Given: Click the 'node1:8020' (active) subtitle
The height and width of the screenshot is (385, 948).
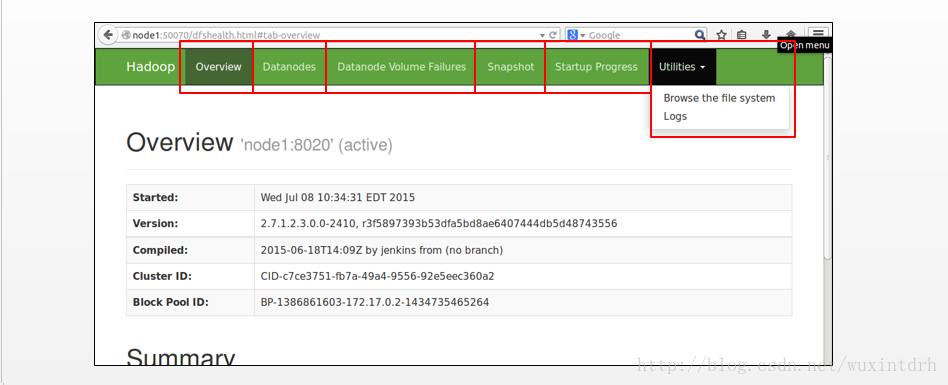Looking at the screenshot, I should click(x=317, y=146).
